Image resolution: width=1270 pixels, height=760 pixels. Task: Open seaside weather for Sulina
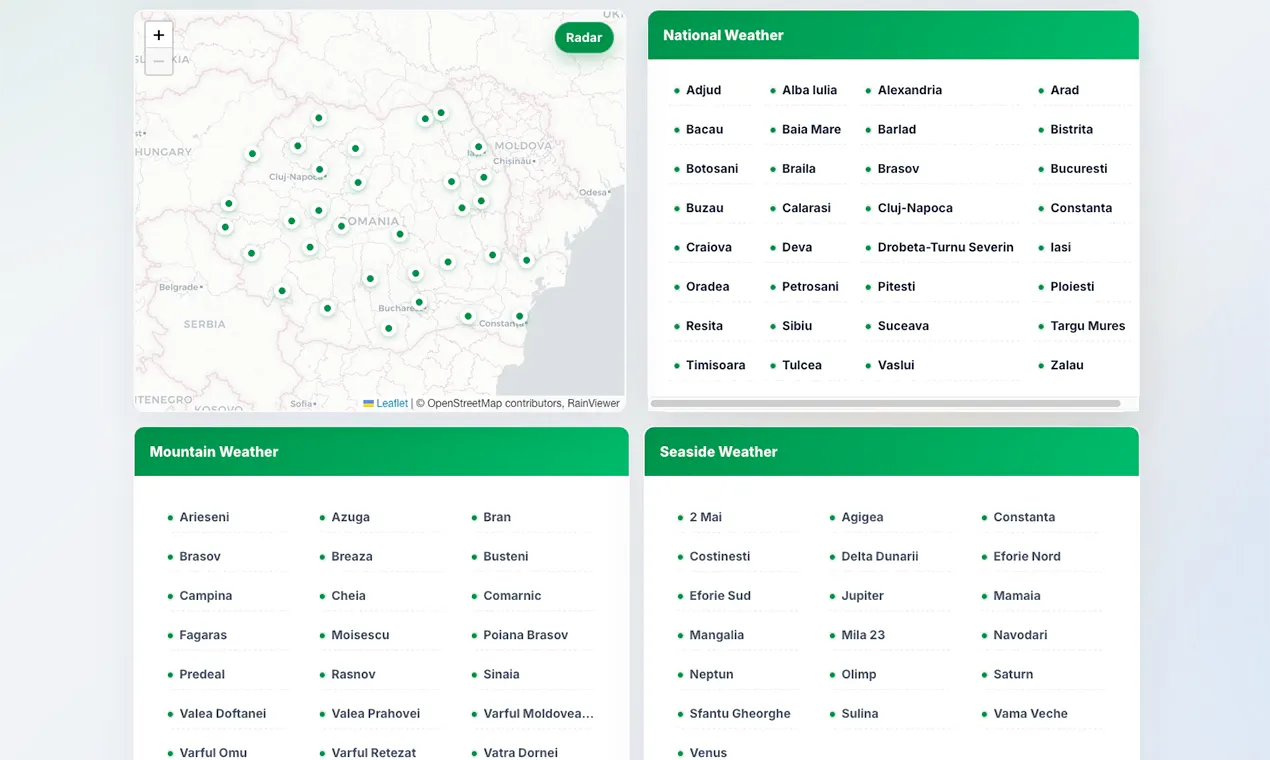pos(860,714)
